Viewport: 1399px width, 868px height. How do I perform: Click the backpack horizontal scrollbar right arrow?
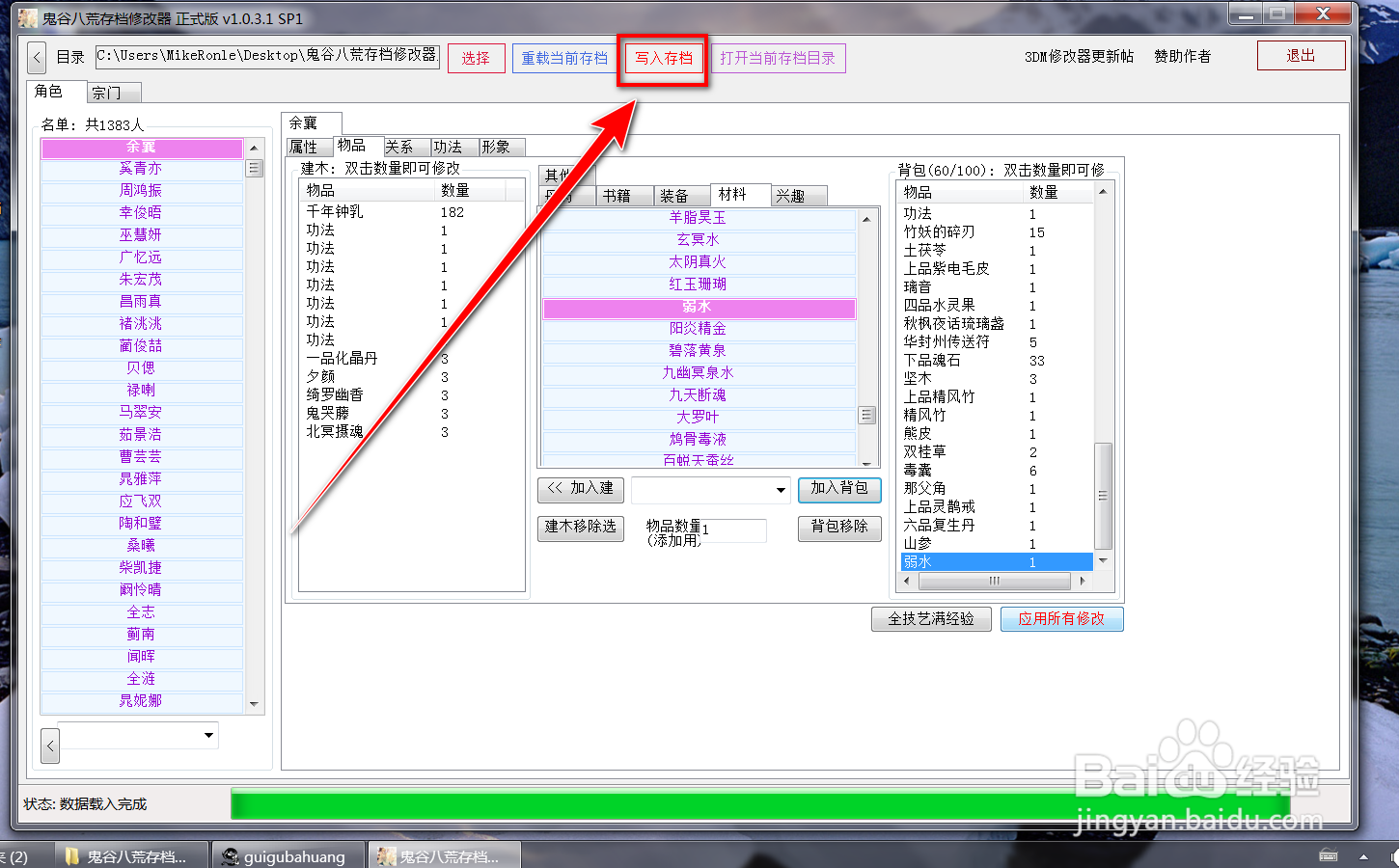click(x=1083, y=582)
